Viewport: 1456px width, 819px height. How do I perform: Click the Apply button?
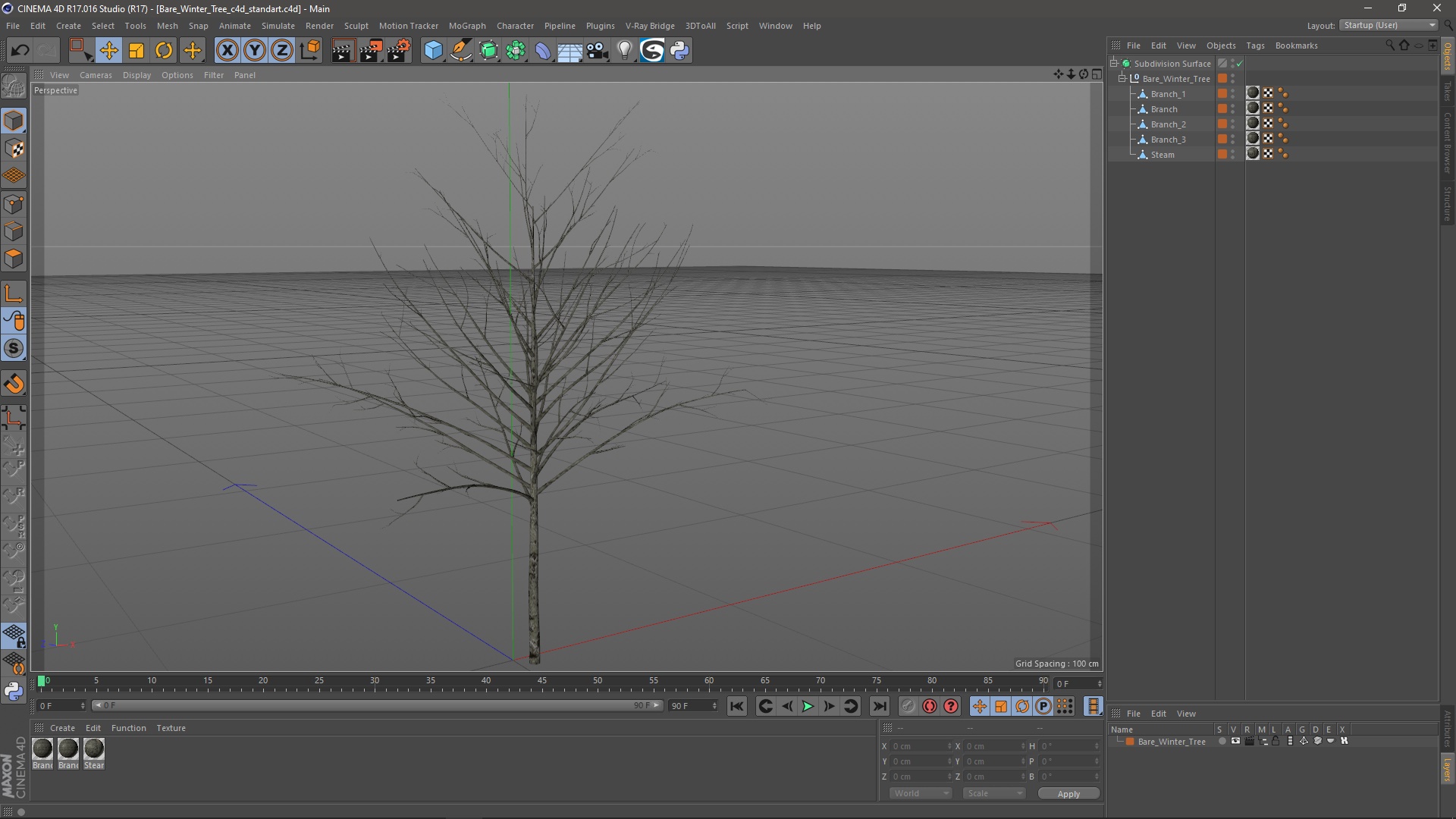coord(1068,794)
